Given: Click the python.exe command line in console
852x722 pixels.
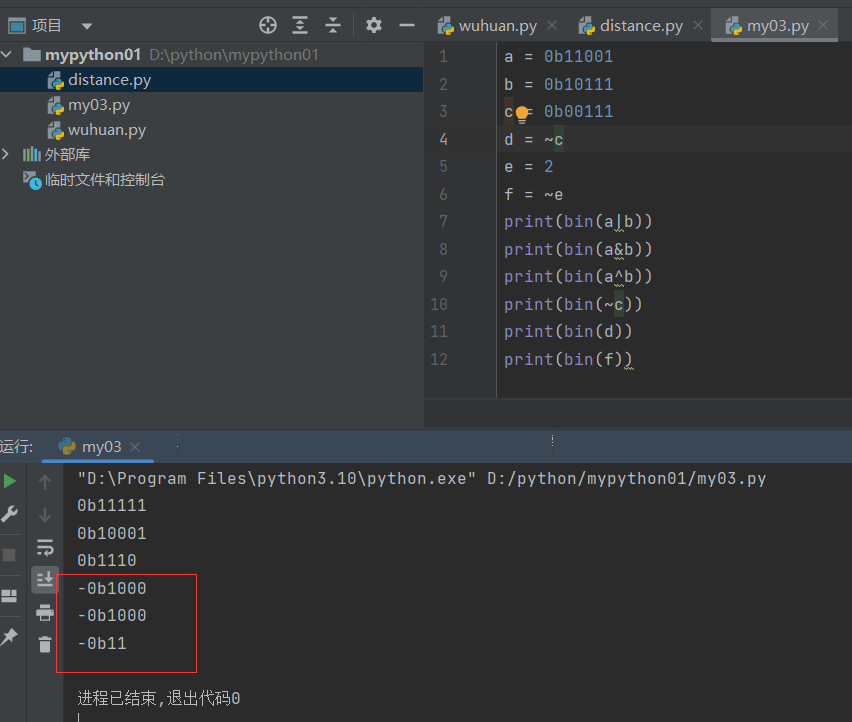Looking at the screenshot, I should pyautogui.click(x=422, y=479).
